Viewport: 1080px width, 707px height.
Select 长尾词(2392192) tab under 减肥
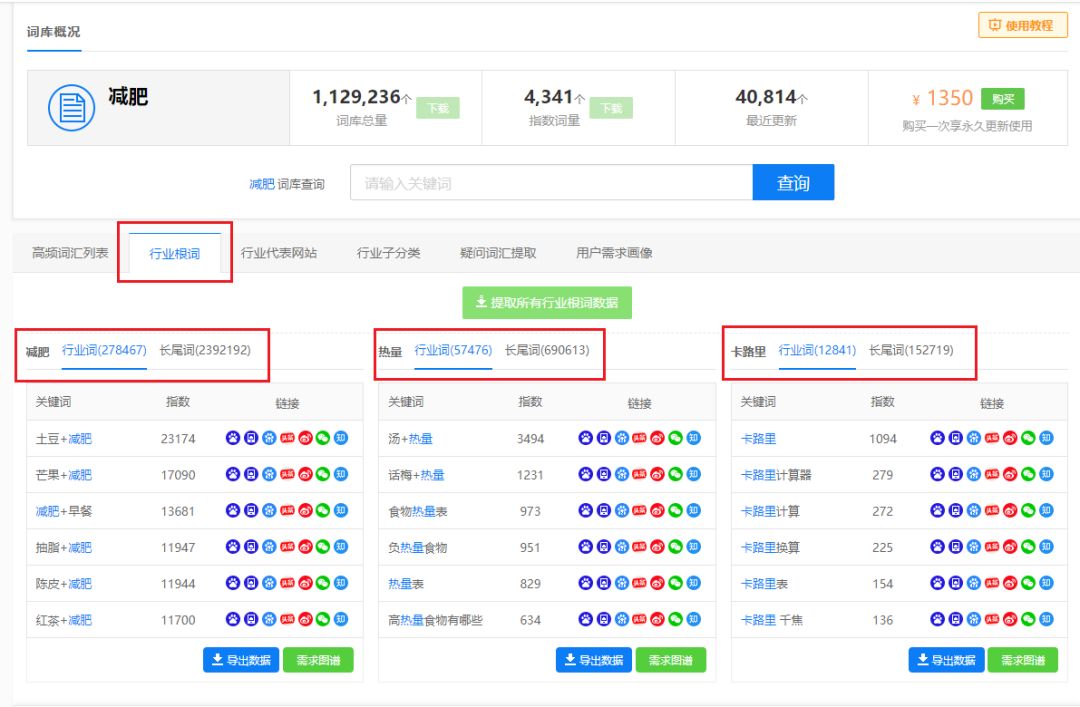pyautogui.click(x=205, y=350)
